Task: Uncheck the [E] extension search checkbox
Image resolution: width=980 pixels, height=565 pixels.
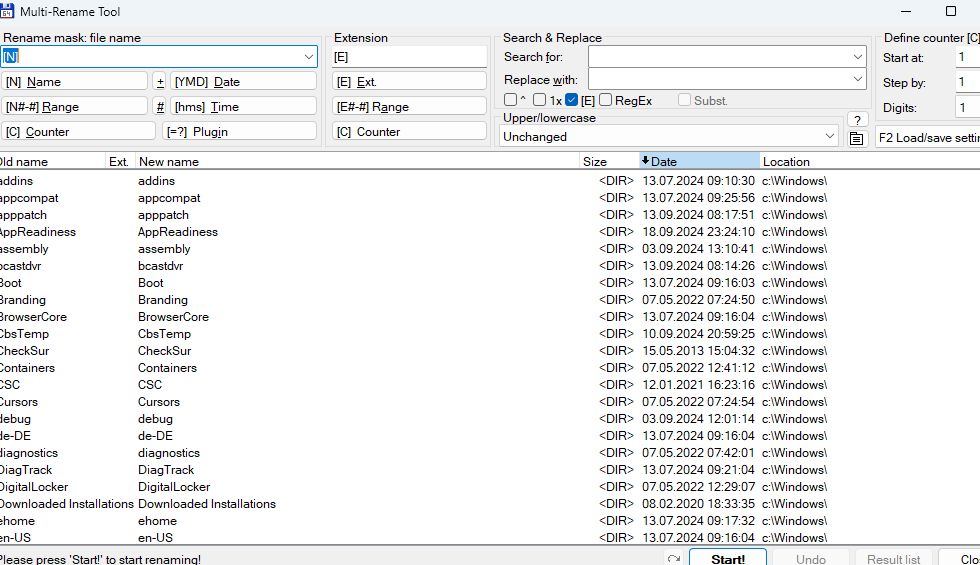Action: [x=571, y=100]
